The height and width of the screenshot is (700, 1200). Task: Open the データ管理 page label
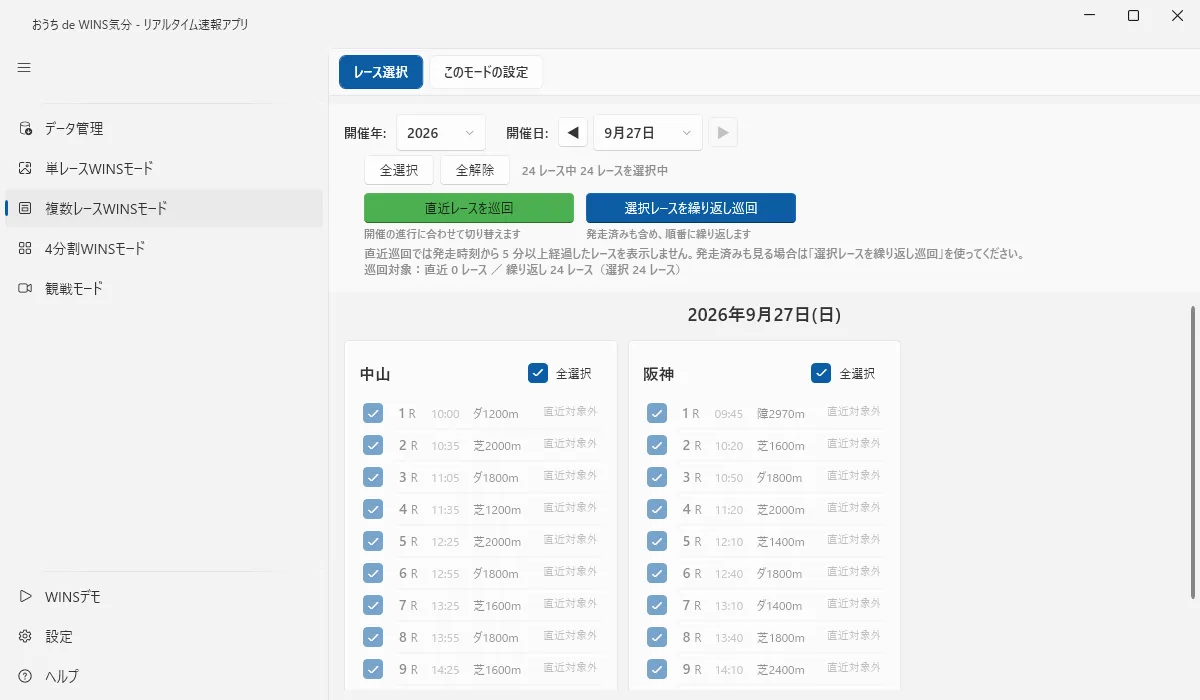coord(74,129)
